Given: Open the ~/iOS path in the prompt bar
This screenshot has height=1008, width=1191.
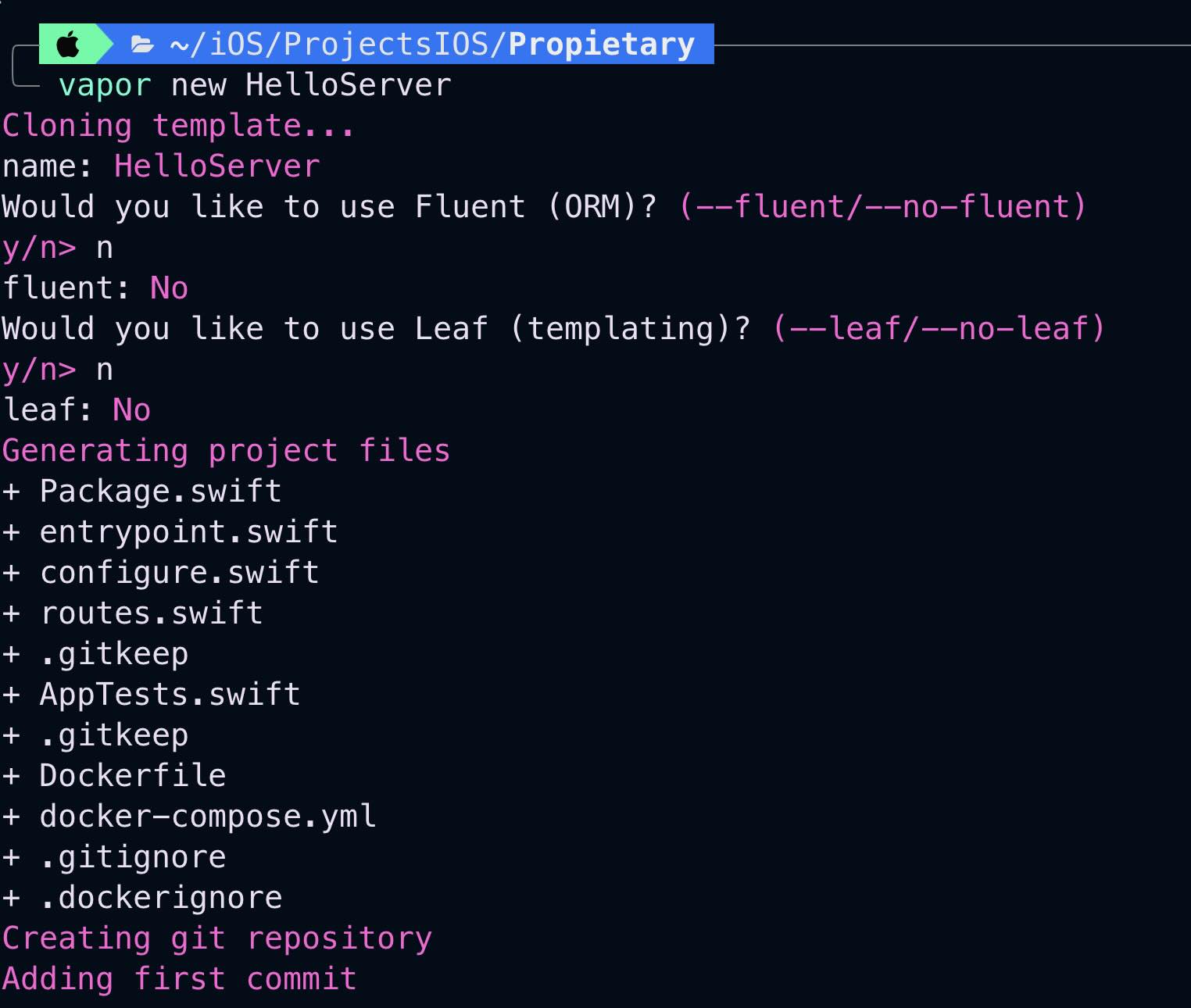Looking at the screenshot, I should pyautogui.click(x=210, y=44).
